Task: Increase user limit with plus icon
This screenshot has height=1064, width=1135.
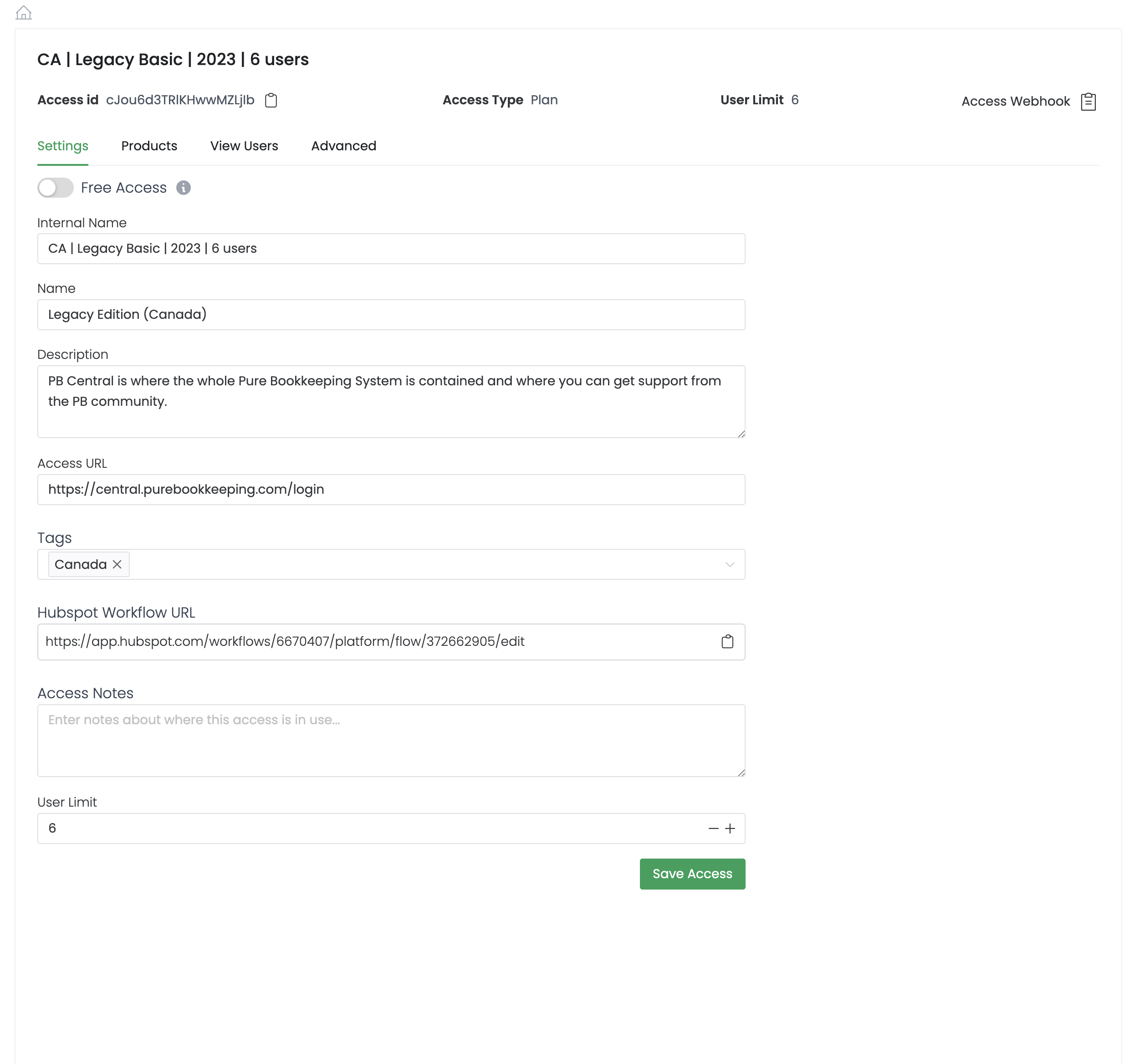Action: pos(730,828)
